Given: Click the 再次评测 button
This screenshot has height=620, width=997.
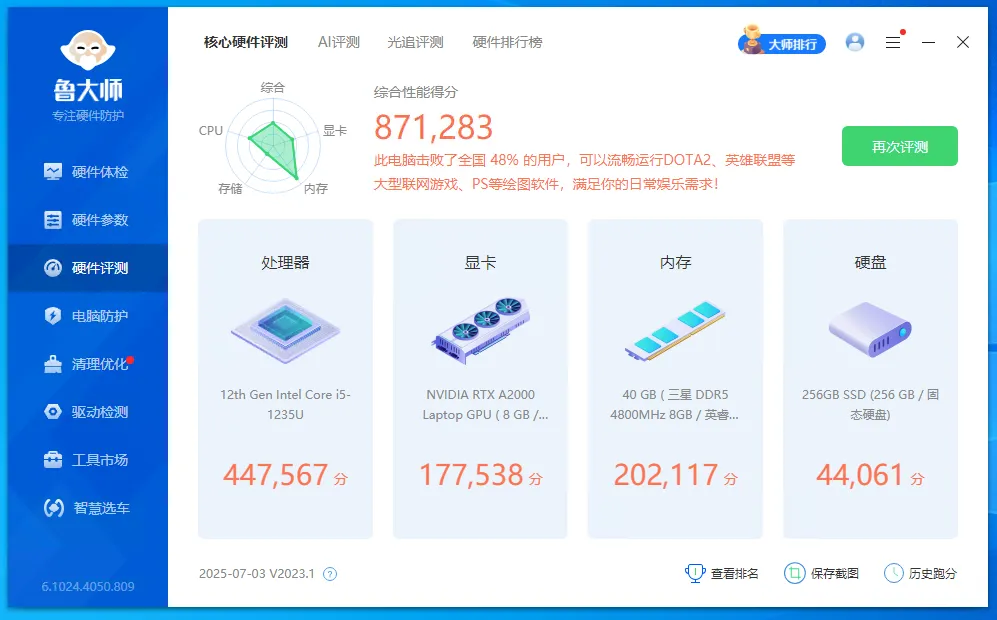Looking at the screenshot, I should (900, 146).
